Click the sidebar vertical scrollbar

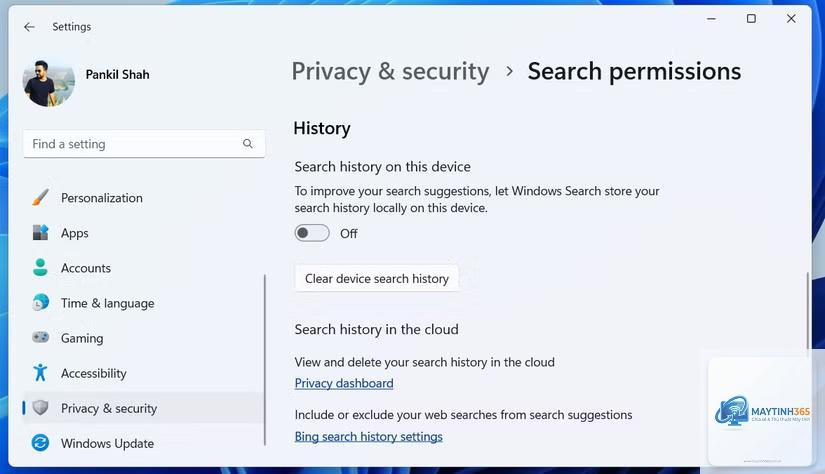click(x=265, y=360)
